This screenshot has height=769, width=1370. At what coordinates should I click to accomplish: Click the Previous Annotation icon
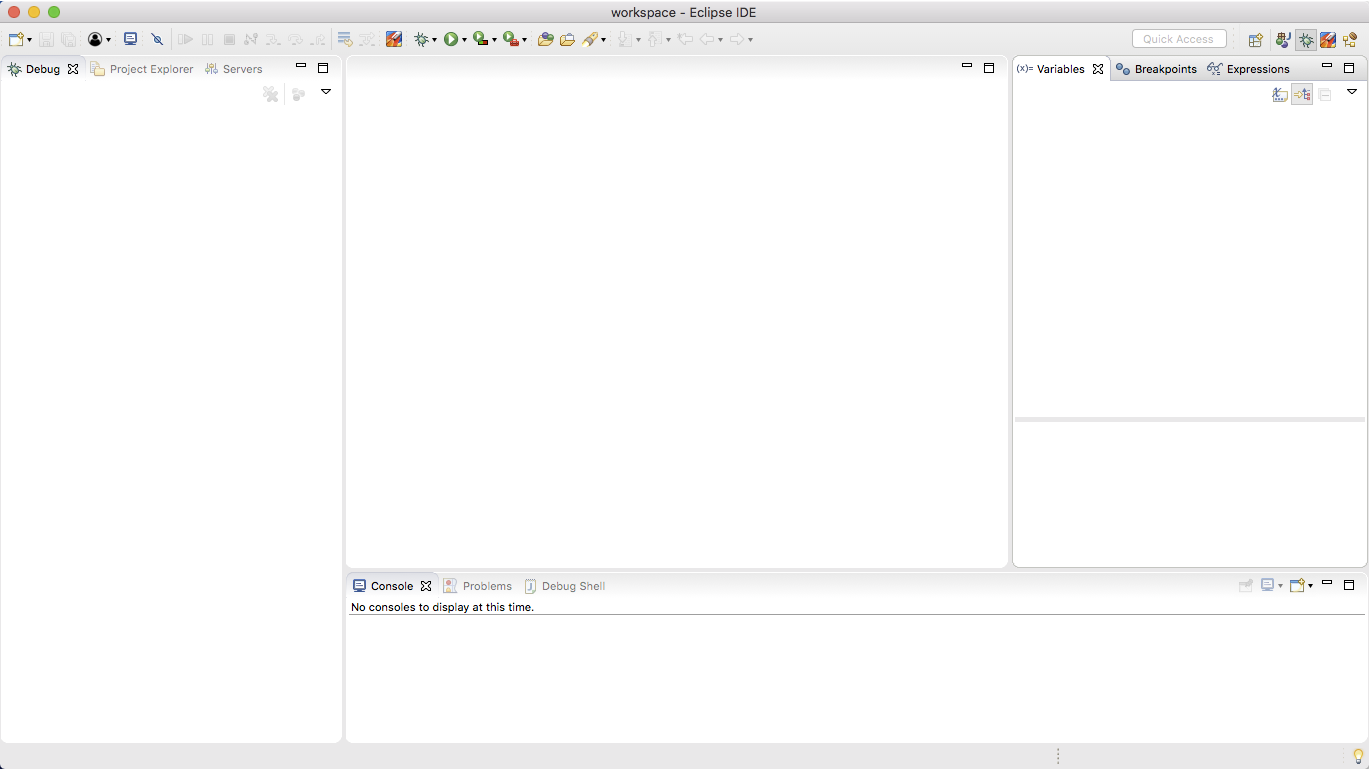(x=655, y=39)
